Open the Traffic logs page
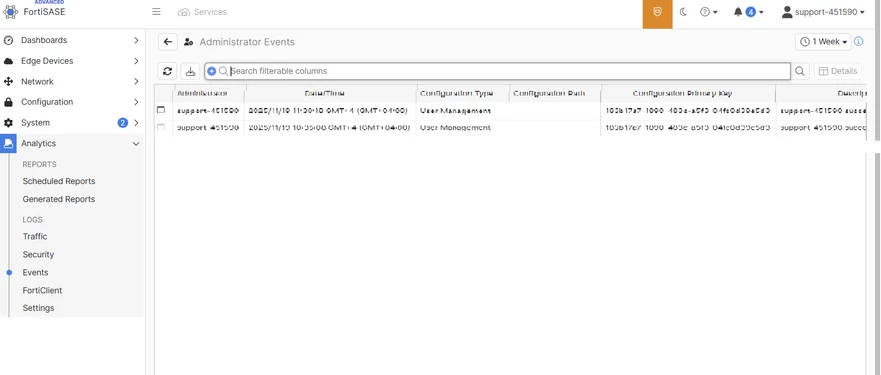The height and width of the screenshot is (375, 881). [x=35, y=237]
